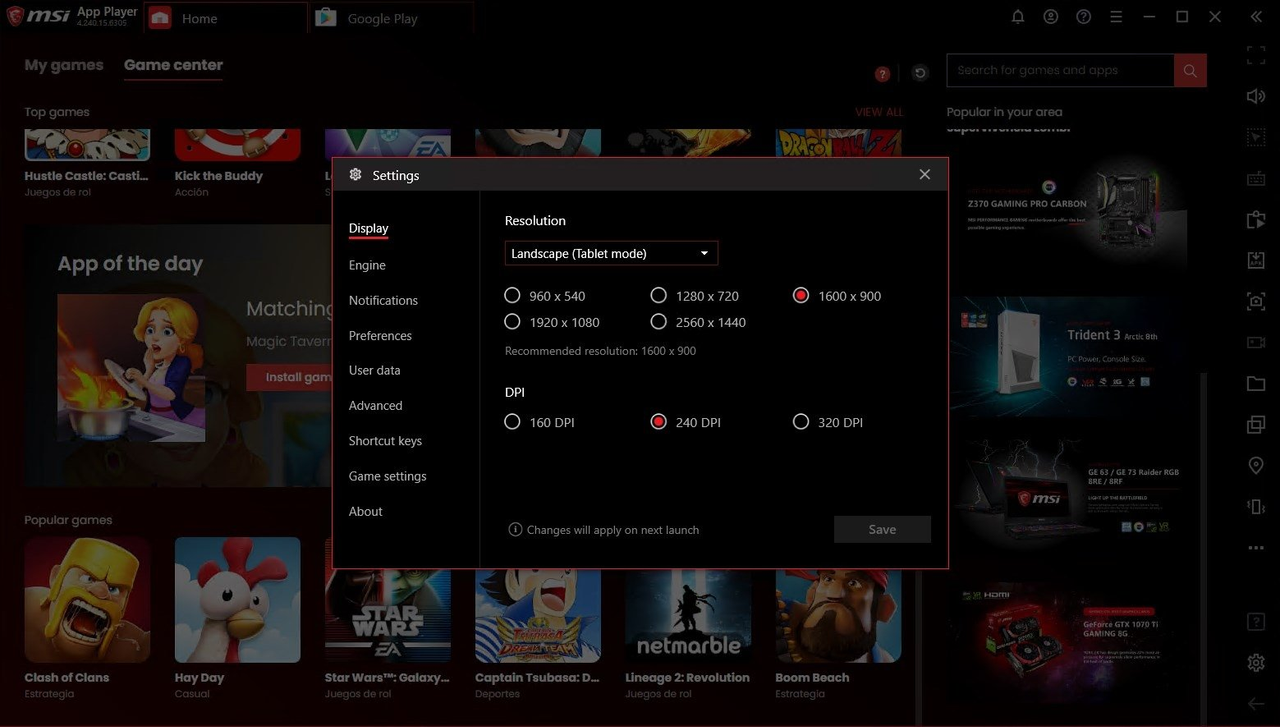Choose 160 DPI option
This screenshot has height=727, width=1280.
tap(539, 422)
